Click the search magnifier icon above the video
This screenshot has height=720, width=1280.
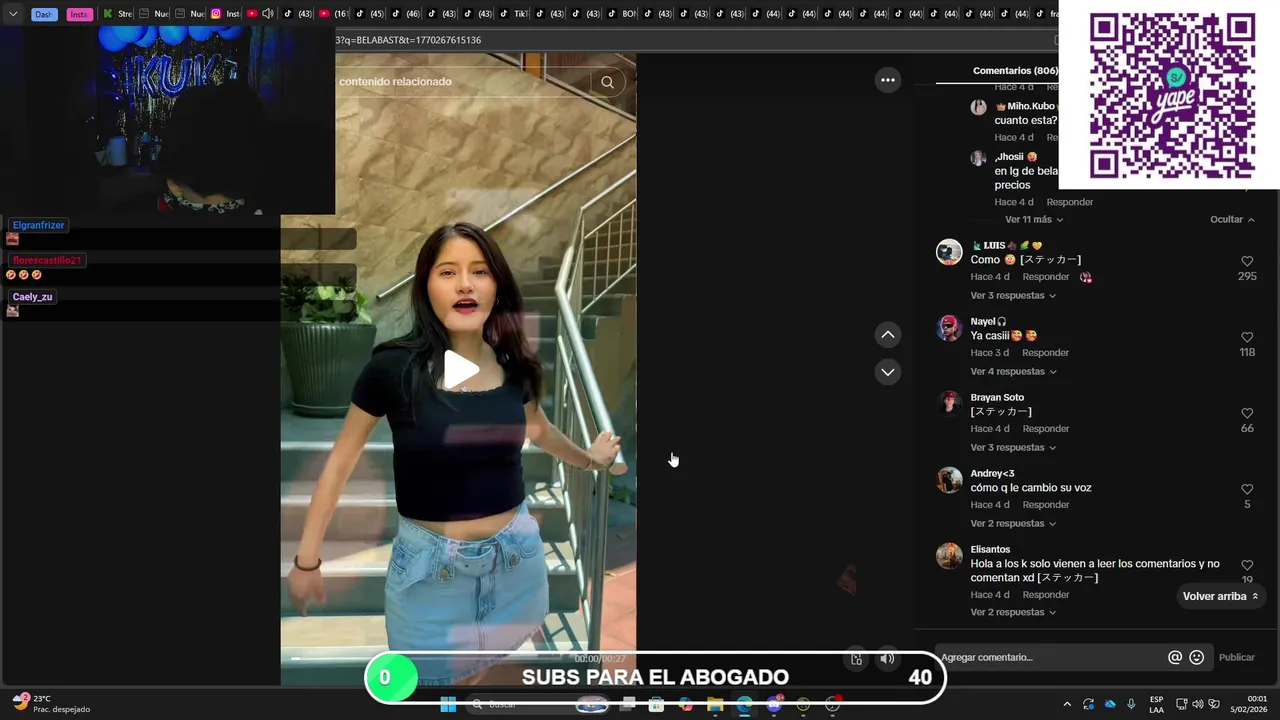pyautogui.click(x=607, y=82)
